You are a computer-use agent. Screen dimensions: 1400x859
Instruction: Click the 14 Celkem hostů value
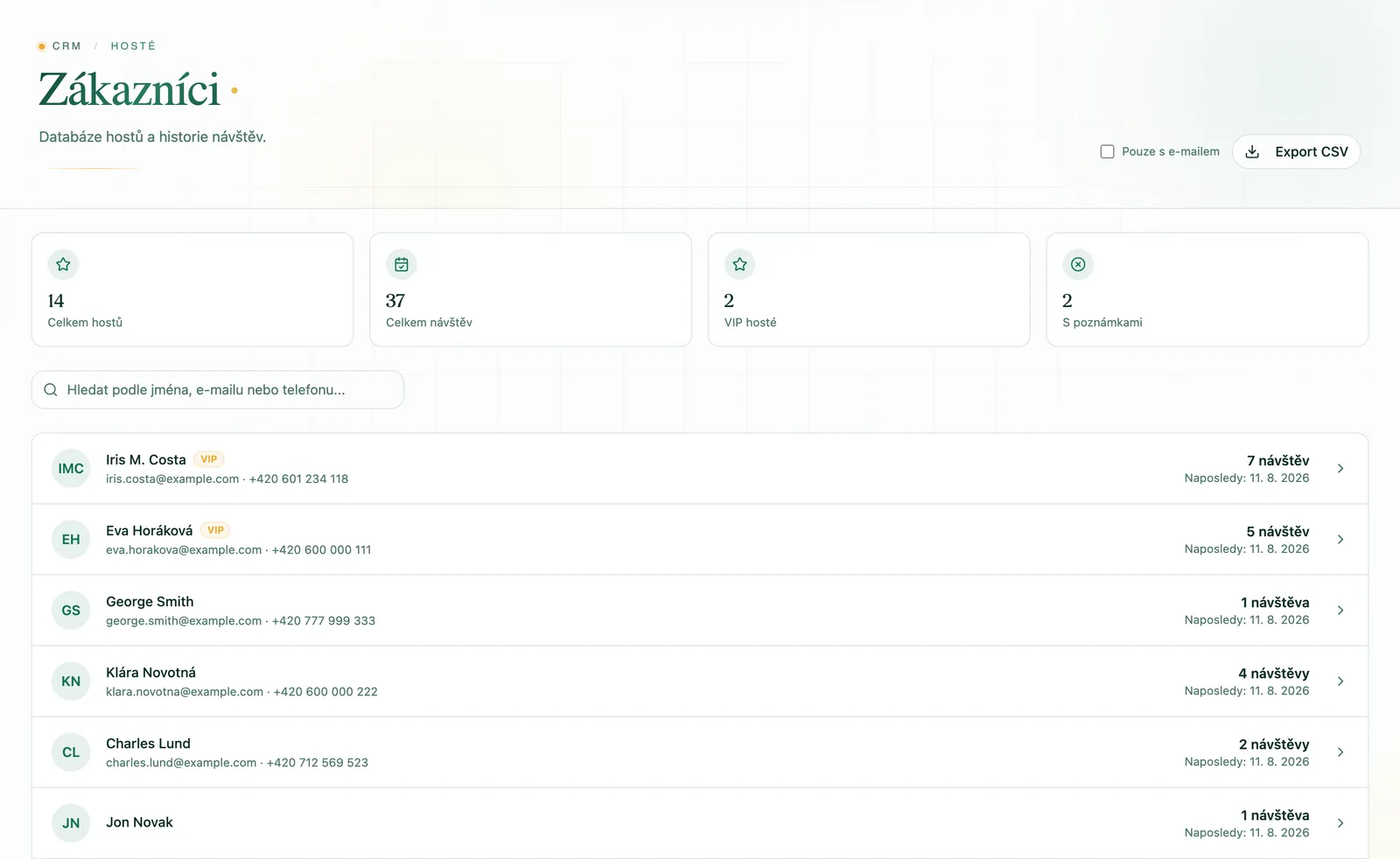pyautogui.click(x=56, y=301)
